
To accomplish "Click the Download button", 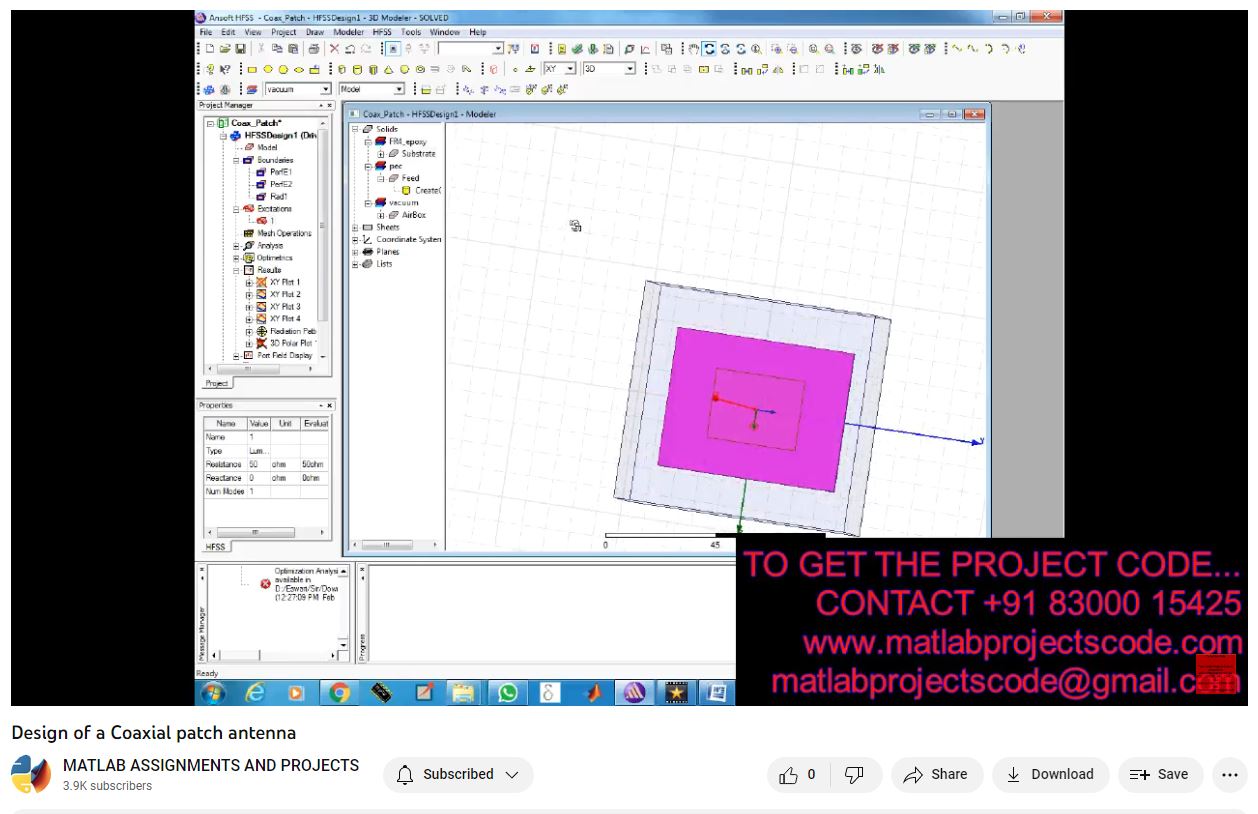I will coord(1049,774).
